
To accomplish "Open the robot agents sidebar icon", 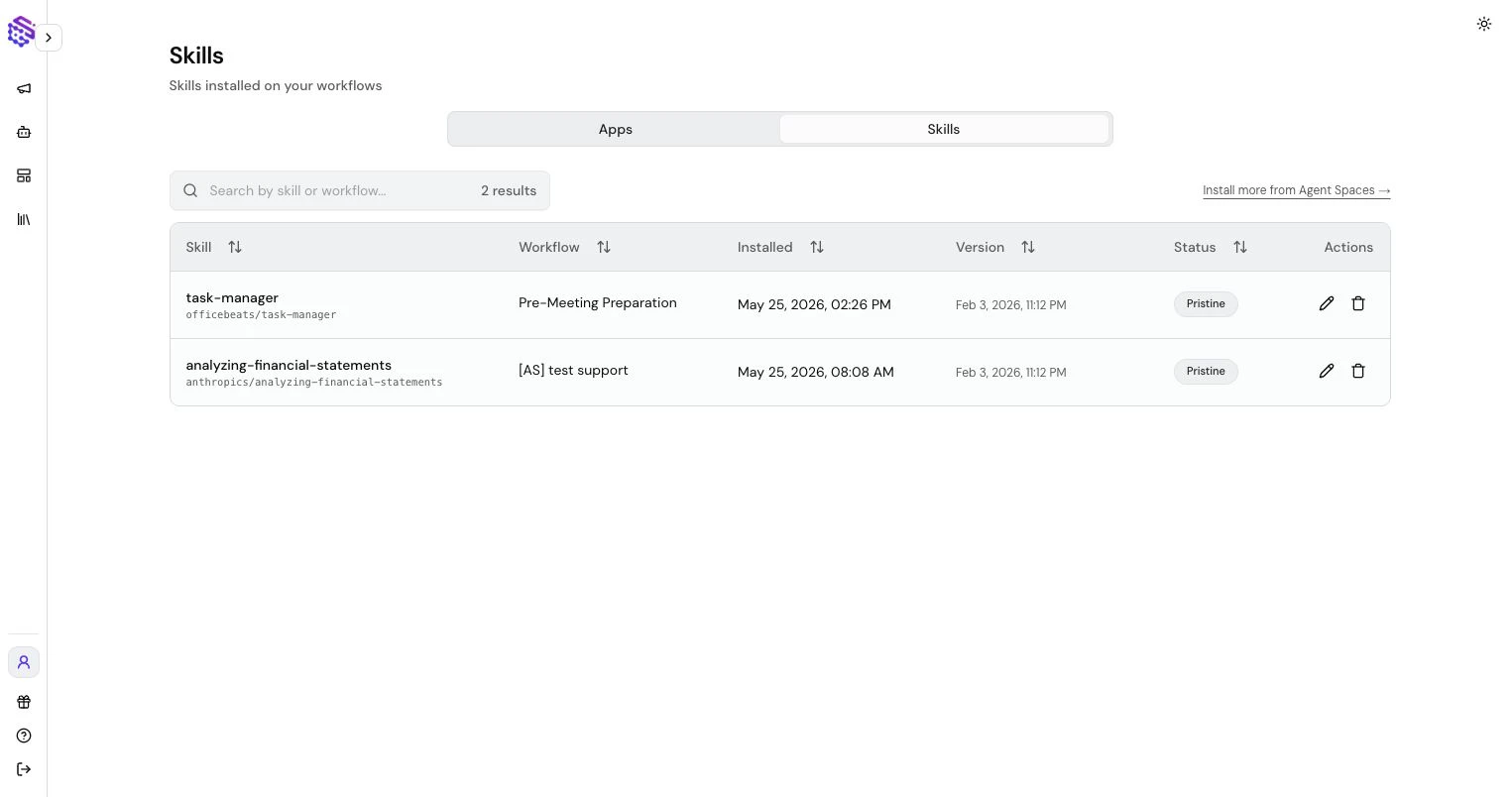I will (24, 132).
